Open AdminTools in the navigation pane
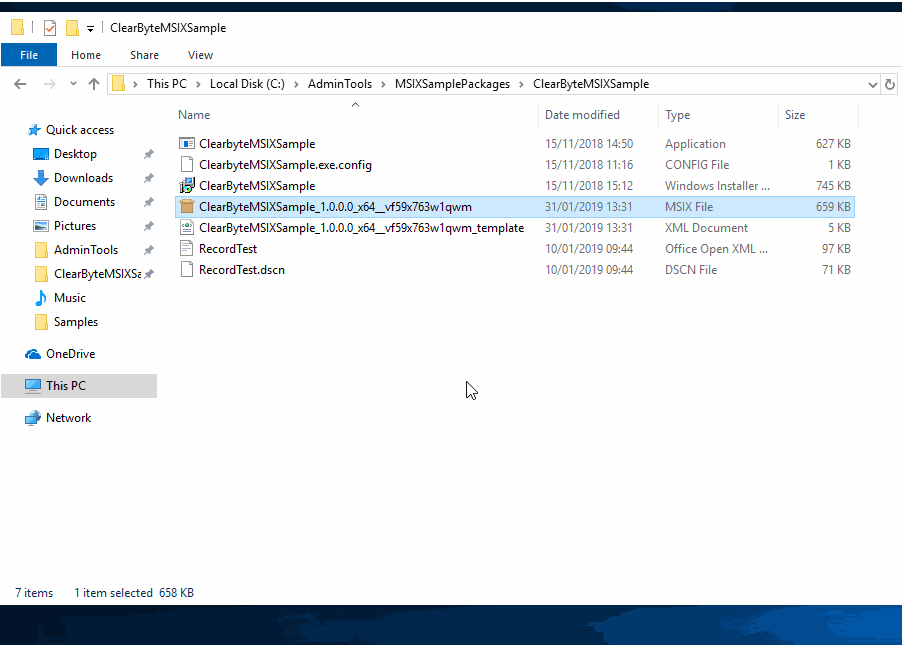 86,250
